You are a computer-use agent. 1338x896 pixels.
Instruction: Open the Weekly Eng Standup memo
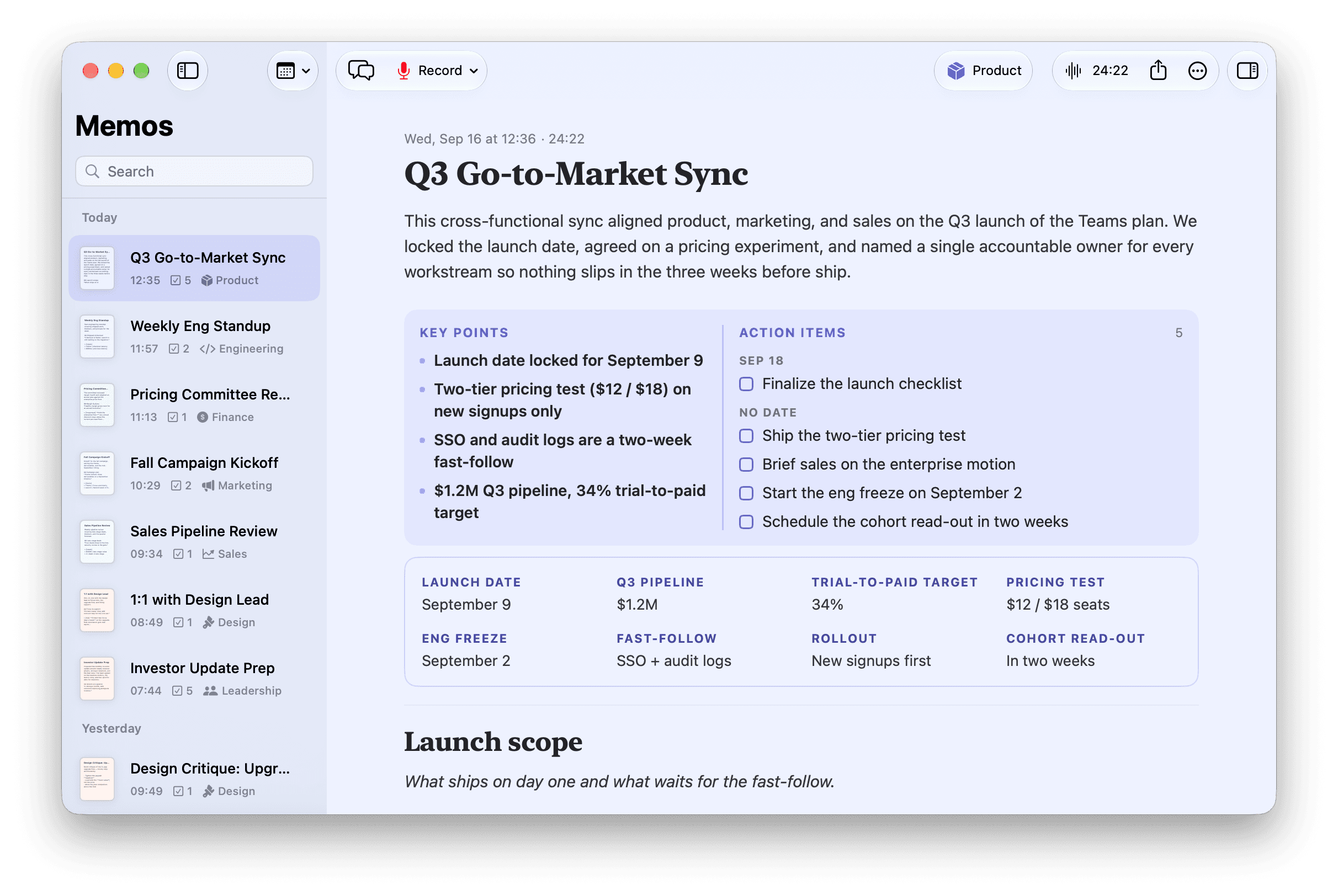[x=194, y=337]
